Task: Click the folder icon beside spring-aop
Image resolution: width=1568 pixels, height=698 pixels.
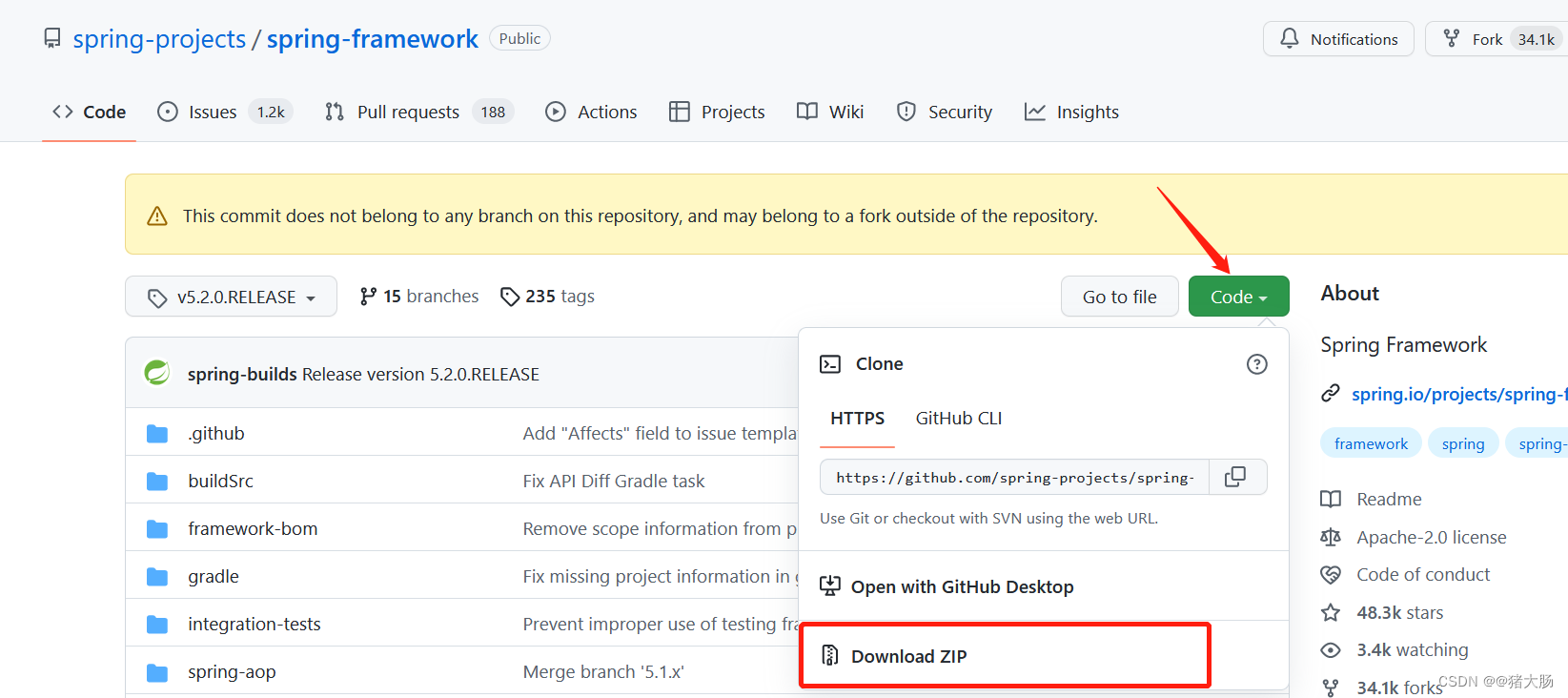Action: coord(157,672)
